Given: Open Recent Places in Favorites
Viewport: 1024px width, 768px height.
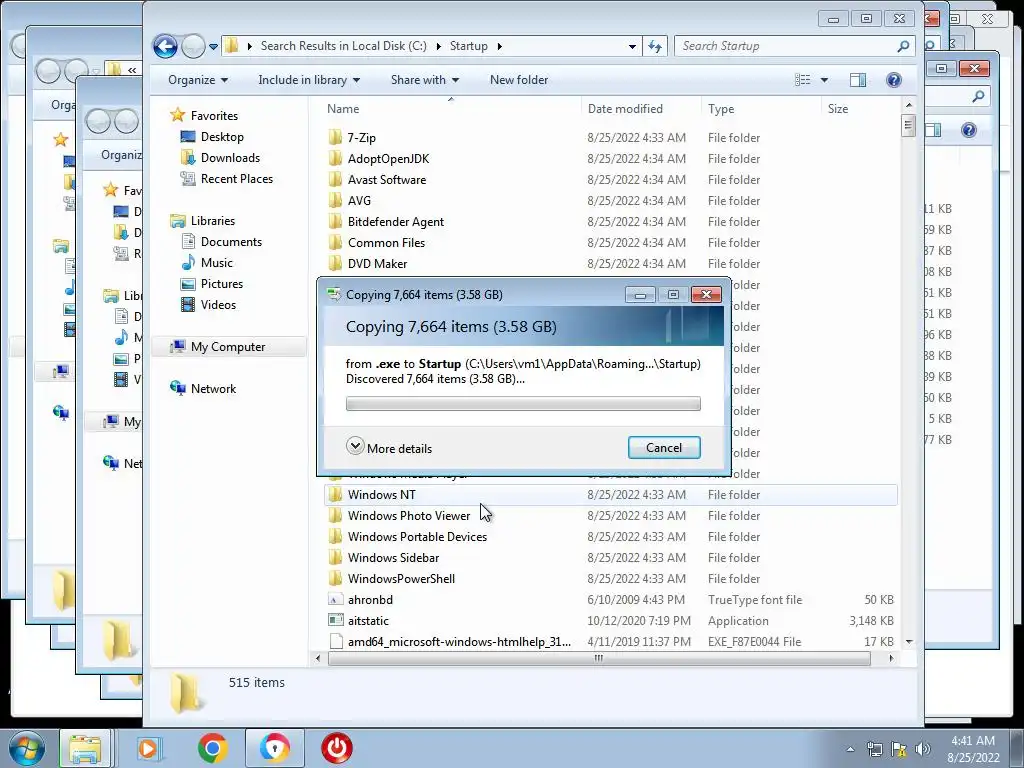Looking at the screenshot, I should pos(236,178).
